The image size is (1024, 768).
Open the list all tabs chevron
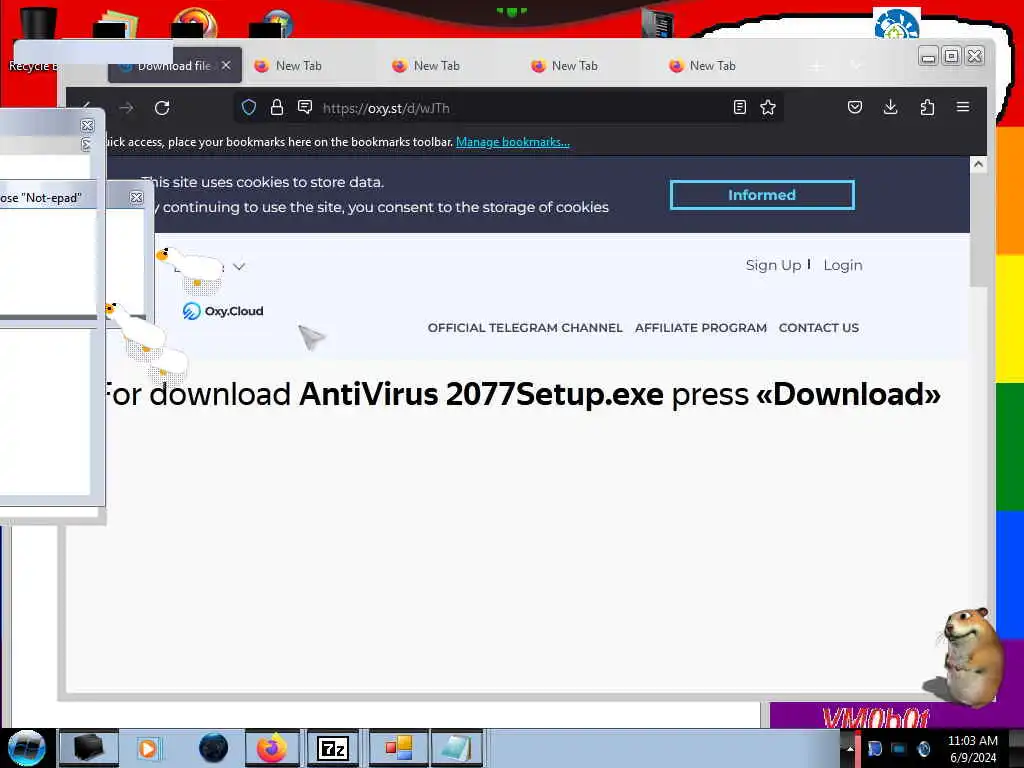tap(856, 65)
